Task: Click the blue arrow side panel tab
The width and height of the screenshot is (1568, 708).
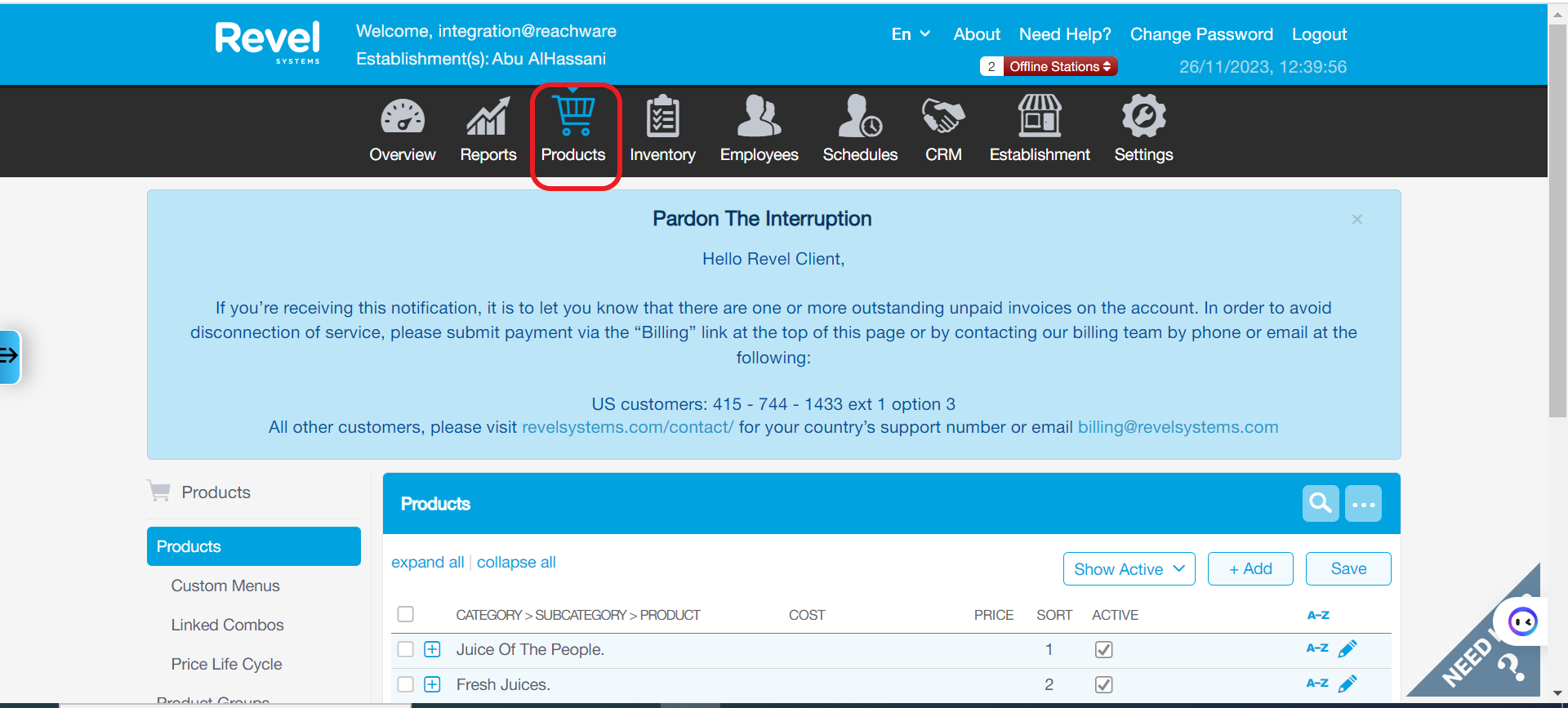Action: click(x=10, y=356)
